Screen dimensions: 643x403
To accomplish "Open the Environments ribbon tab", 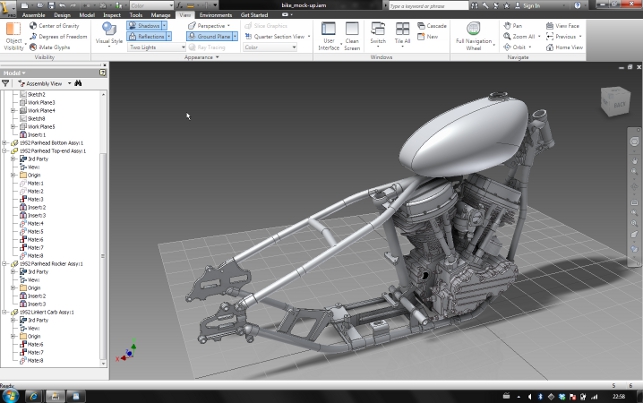I will 215,16.
